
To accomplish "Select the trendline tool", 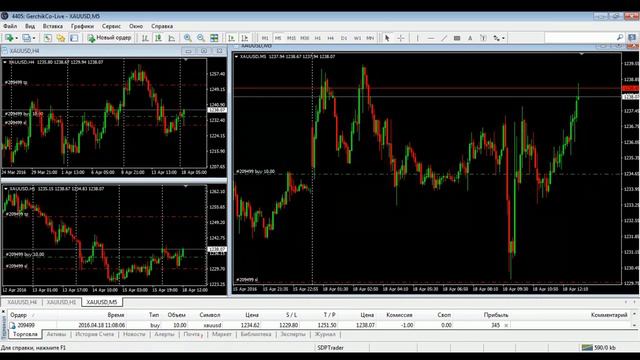I will click(444, 38).
